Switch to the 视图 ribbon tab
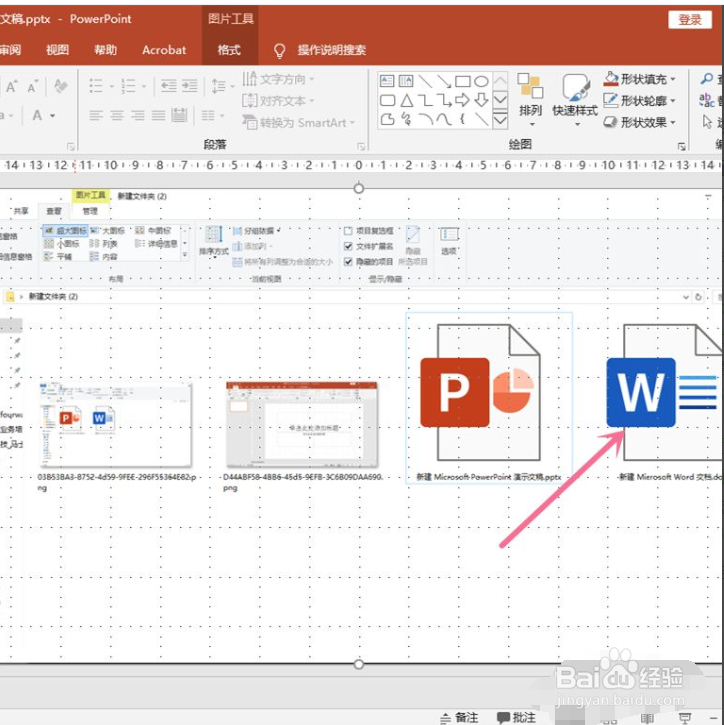The height and width of the screenshot is (725, 724). point(57,50)
